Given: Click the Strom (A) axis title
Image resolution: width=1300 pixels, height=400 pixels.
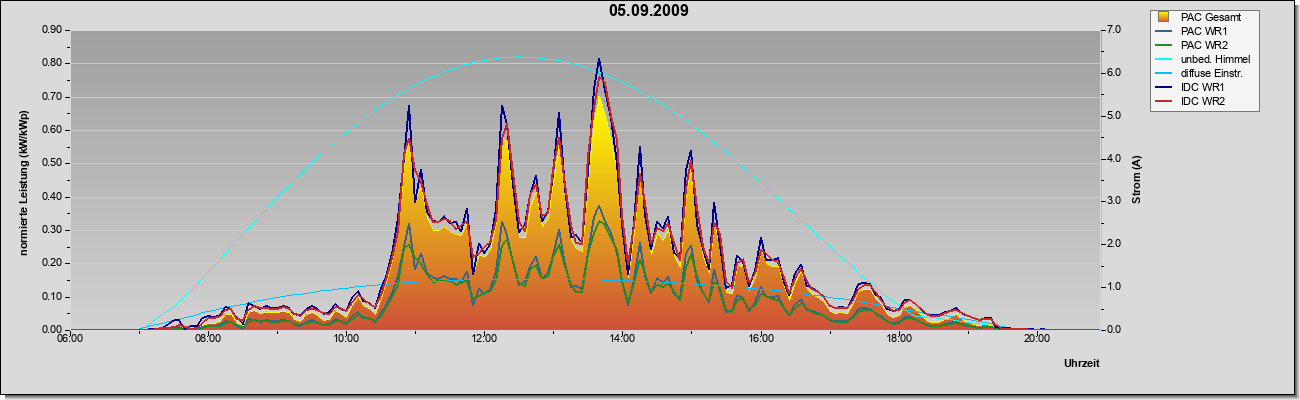Looking at the screenshot, I should 1137,179.
